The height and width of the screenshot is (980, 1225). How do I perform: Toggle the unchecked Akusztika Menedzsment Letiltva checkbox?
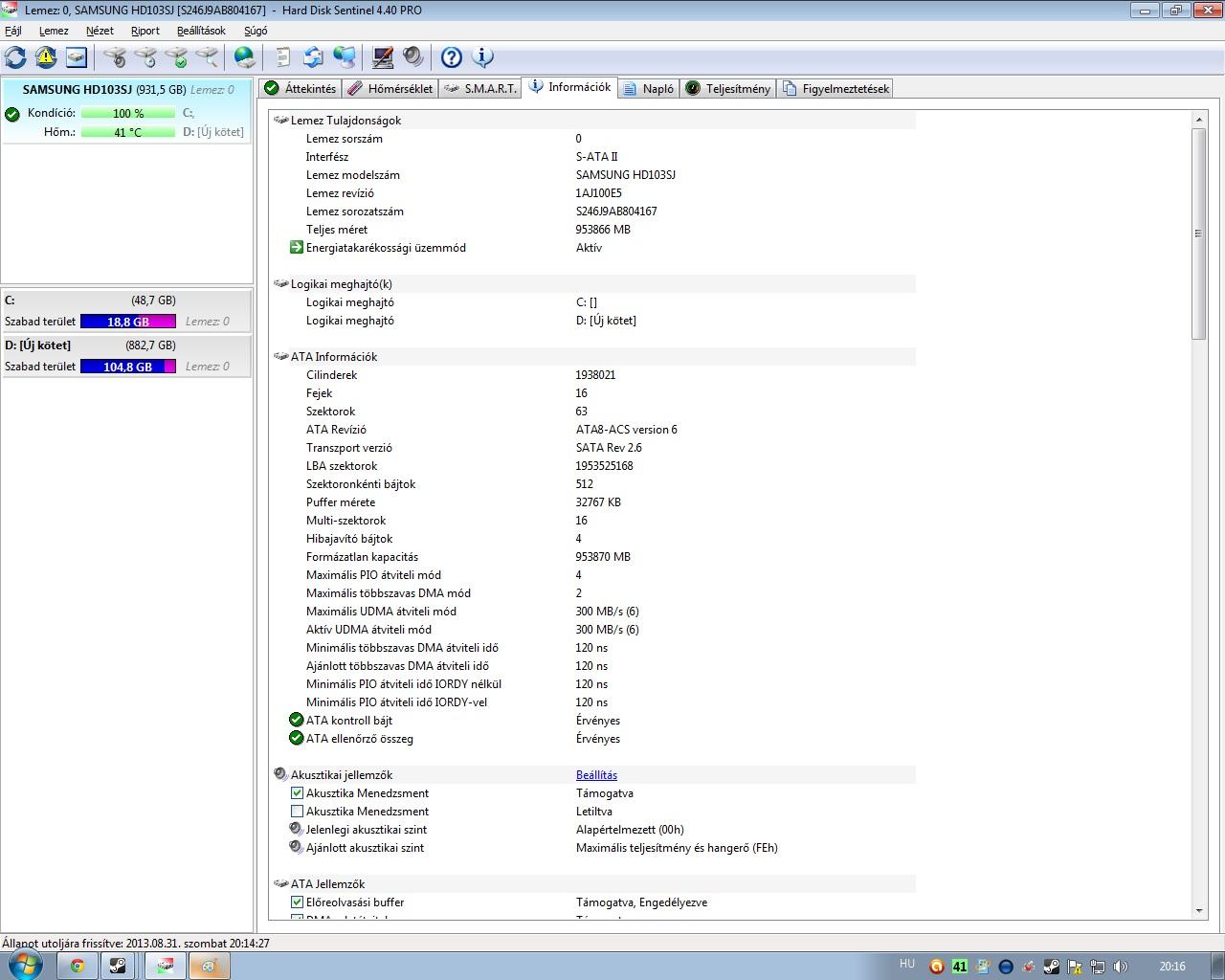(x=297, y=811)
